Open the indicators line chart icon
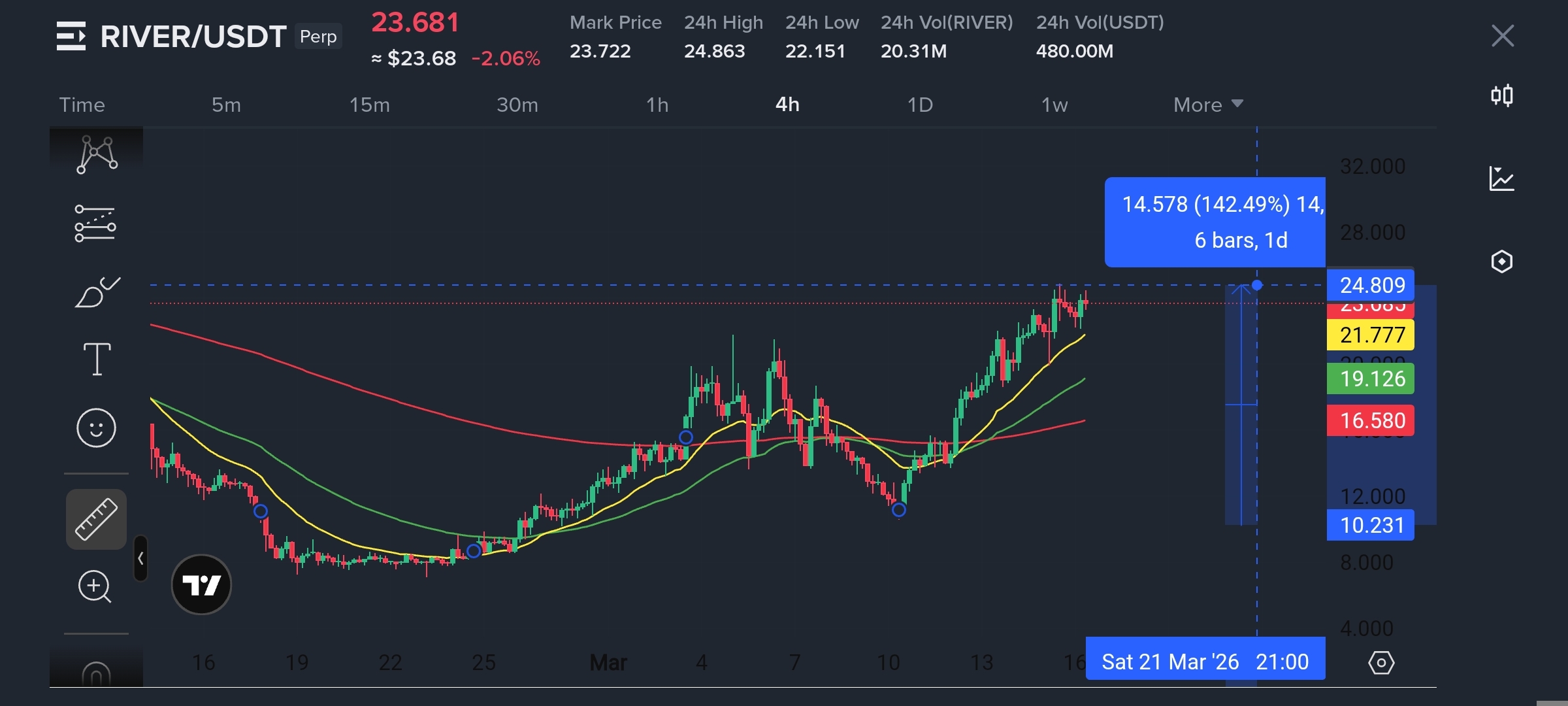 [1501, 178]
